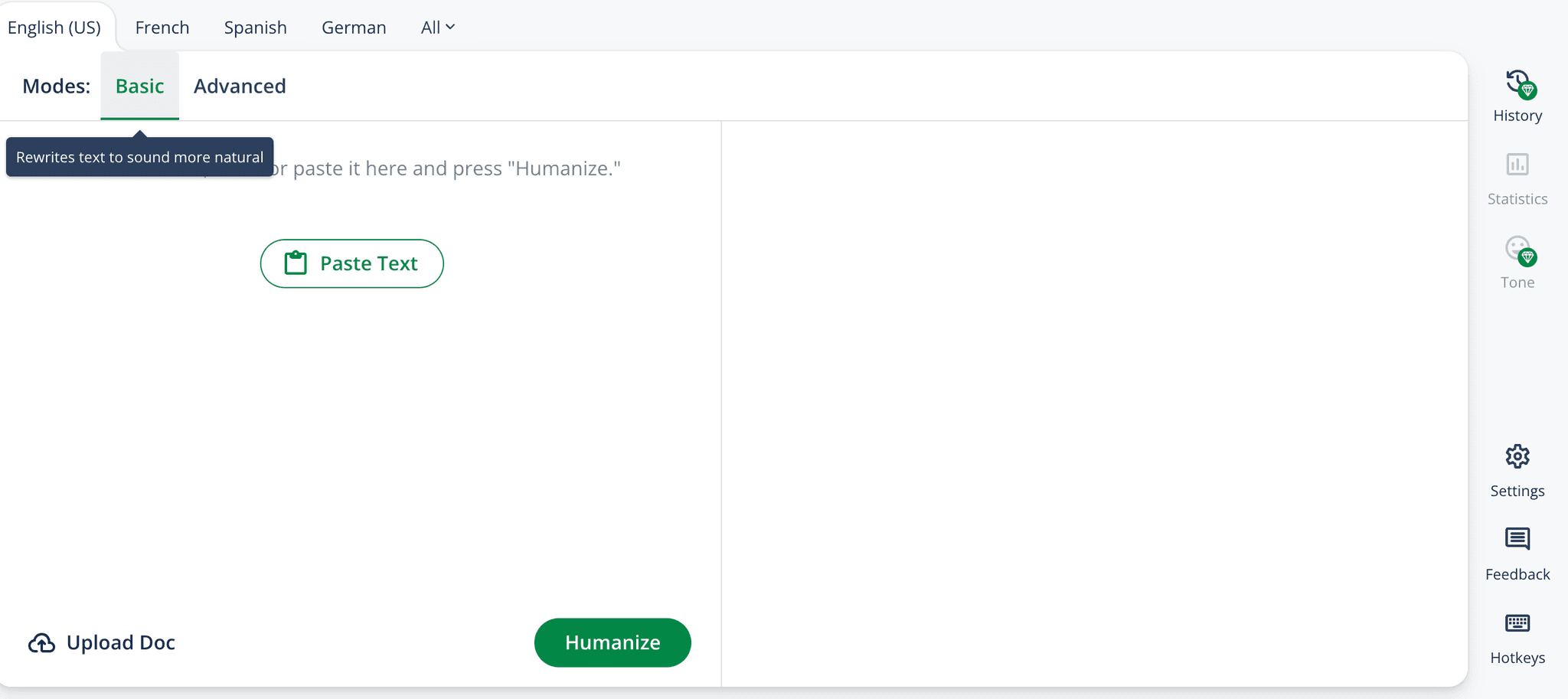Switch language to French
This screenshot has height=699, width=1568.
(x=162, y=27)
